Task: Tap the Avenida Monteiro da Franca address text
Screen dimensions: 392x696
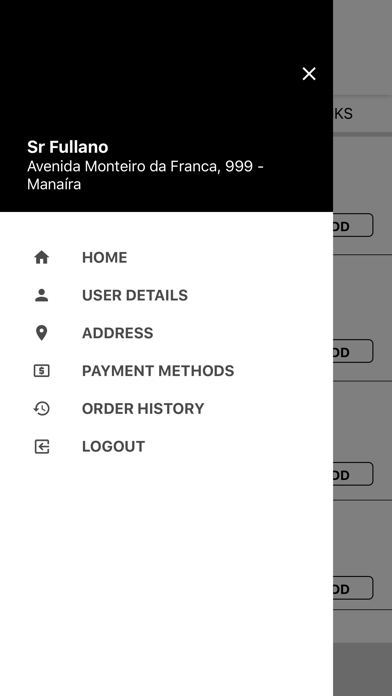Action: click(x=146, y=175)
